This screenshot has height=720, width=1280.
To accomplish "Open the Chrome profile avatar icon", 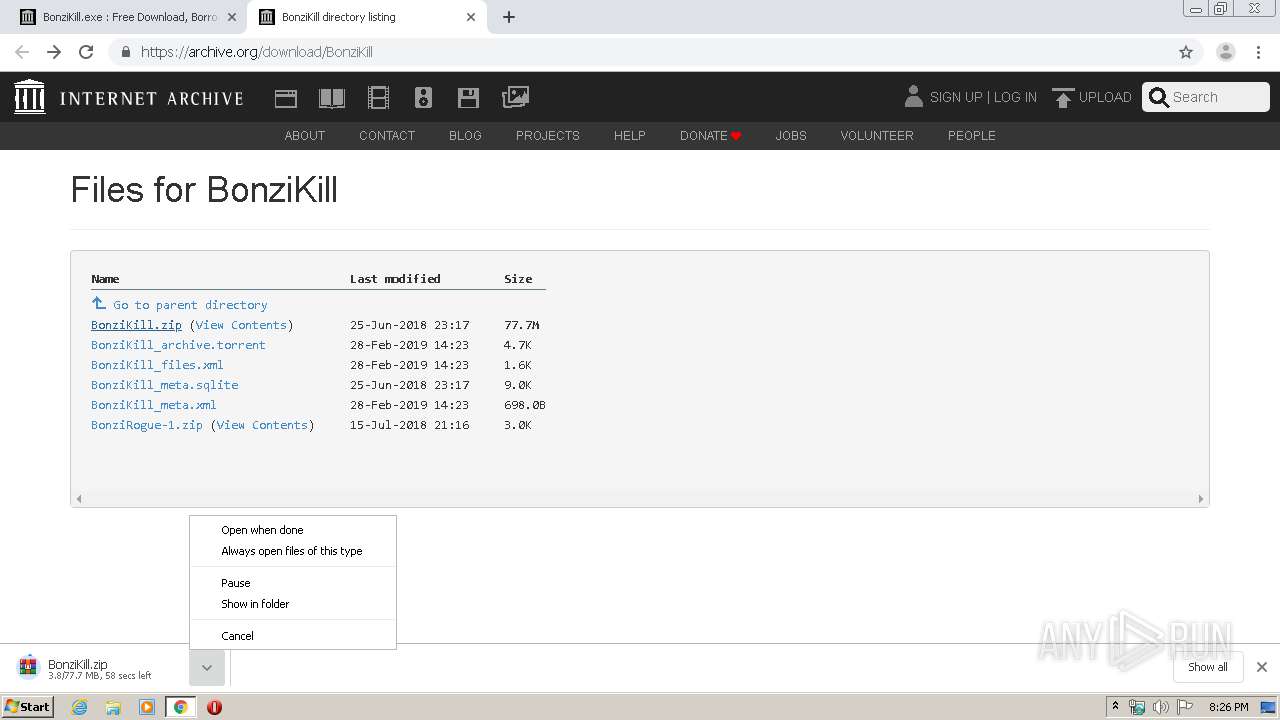I will point(1225,52).
